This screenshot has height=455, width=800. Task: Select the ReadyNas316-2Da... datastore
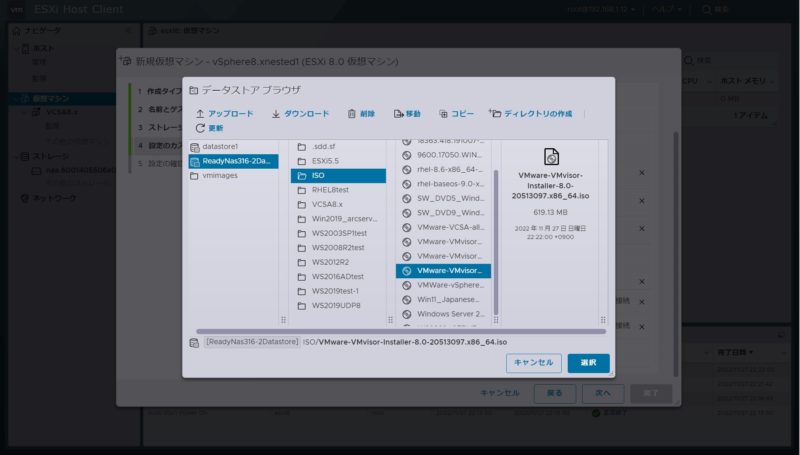(233, 161)
